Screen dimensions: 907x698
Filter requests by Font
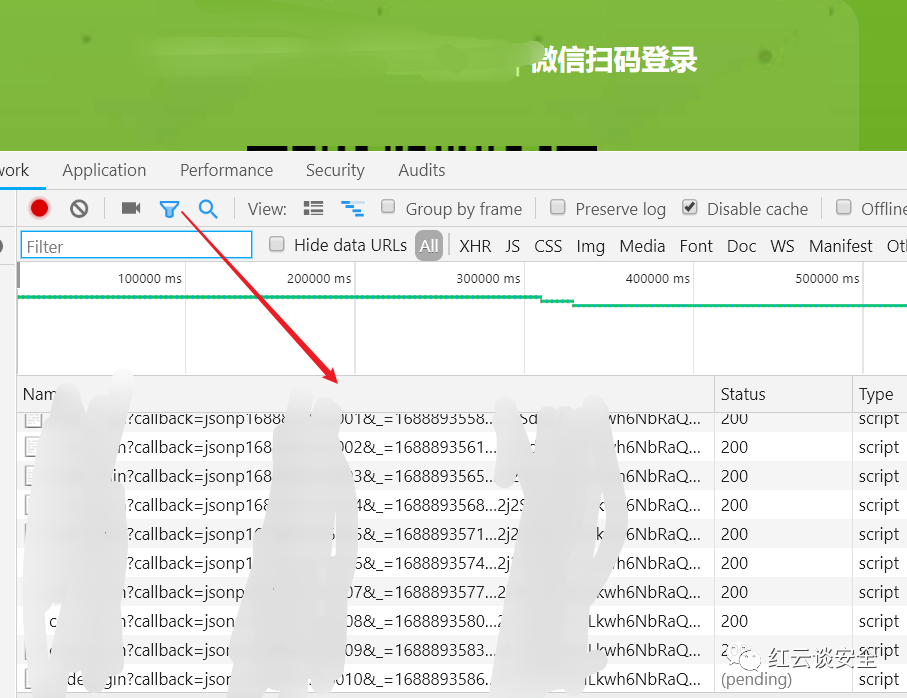(696, 246)
